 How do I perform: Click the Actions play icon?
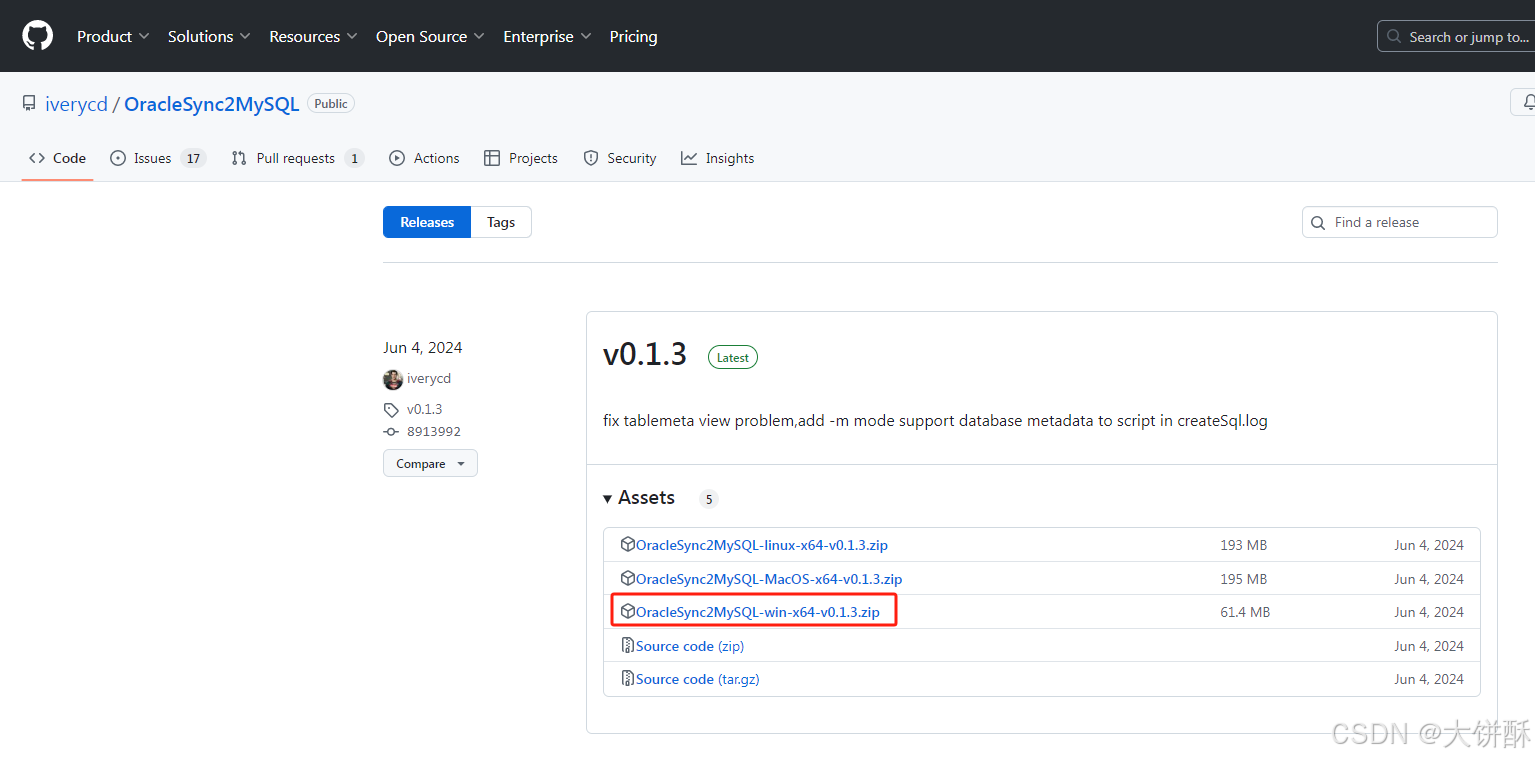(x=397, y=158)
